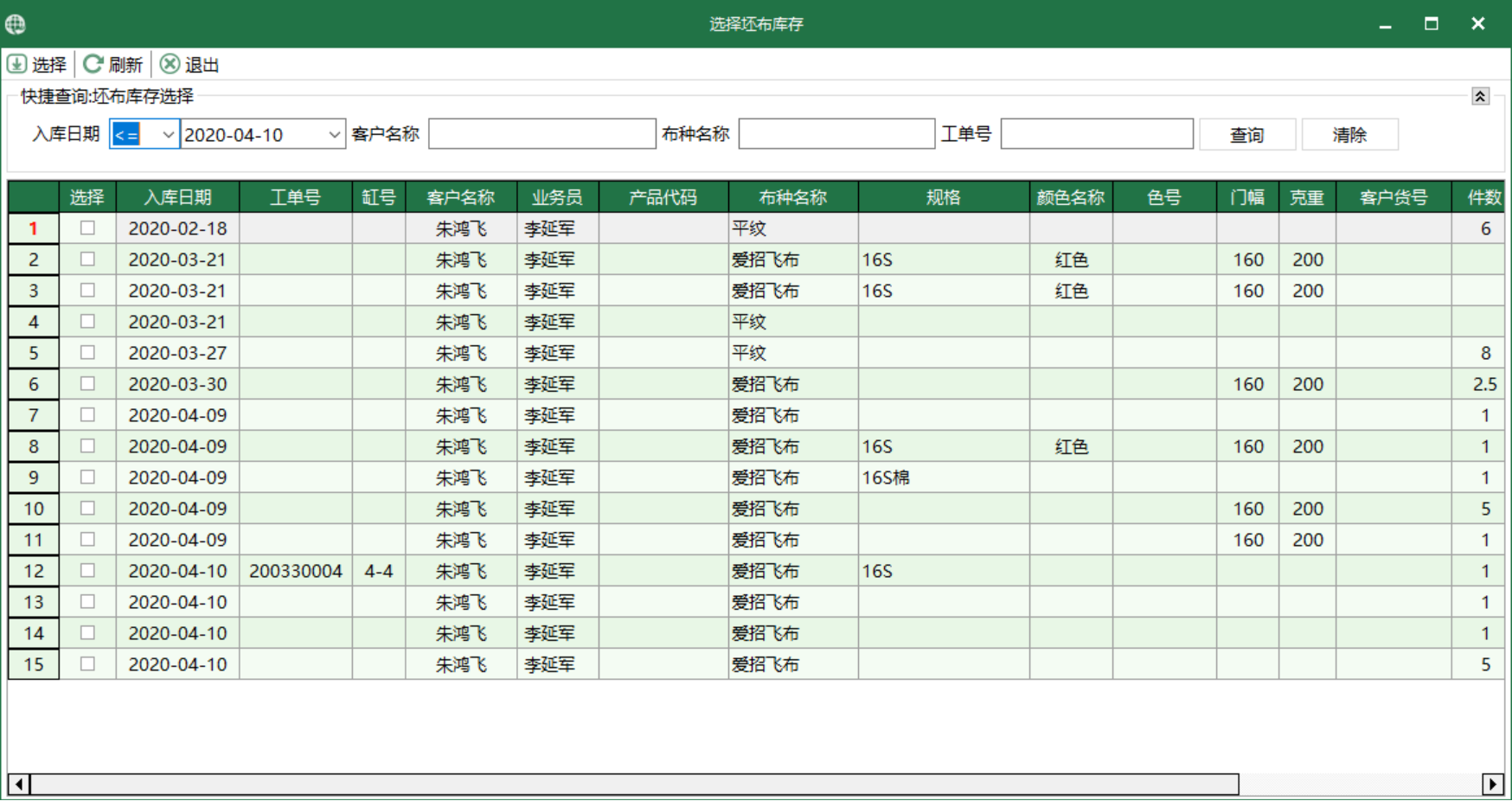1512x801 pixels.
Task: Click the 布种名称 column header
Action: click(793, 197)
